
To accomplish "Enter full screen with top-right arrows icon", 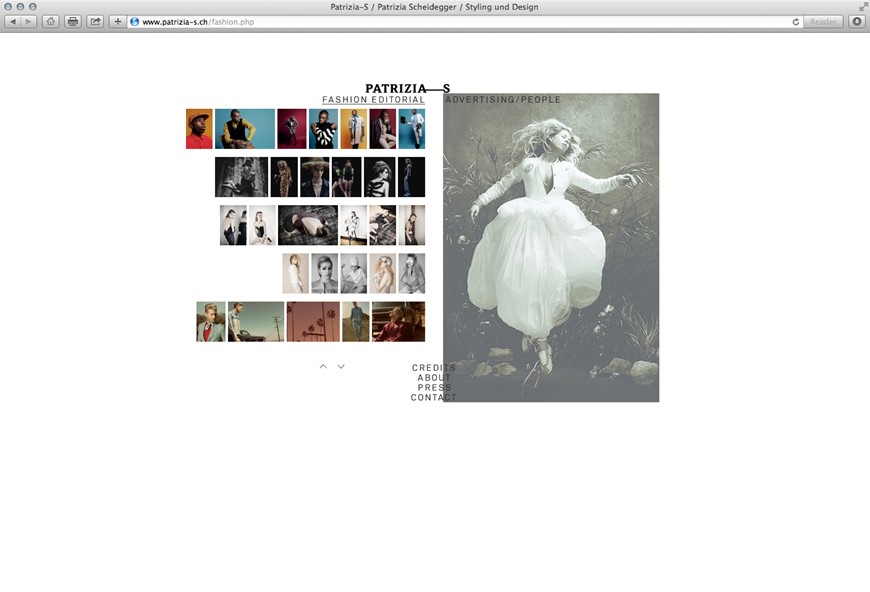I will tap(863, 6).
